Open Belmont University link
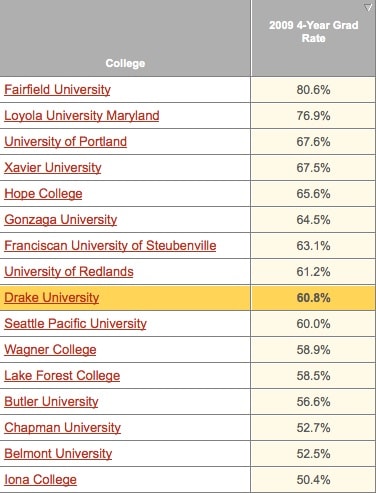Screen dimensions: 376x493 pyautogui.click(x=58, y=454)
